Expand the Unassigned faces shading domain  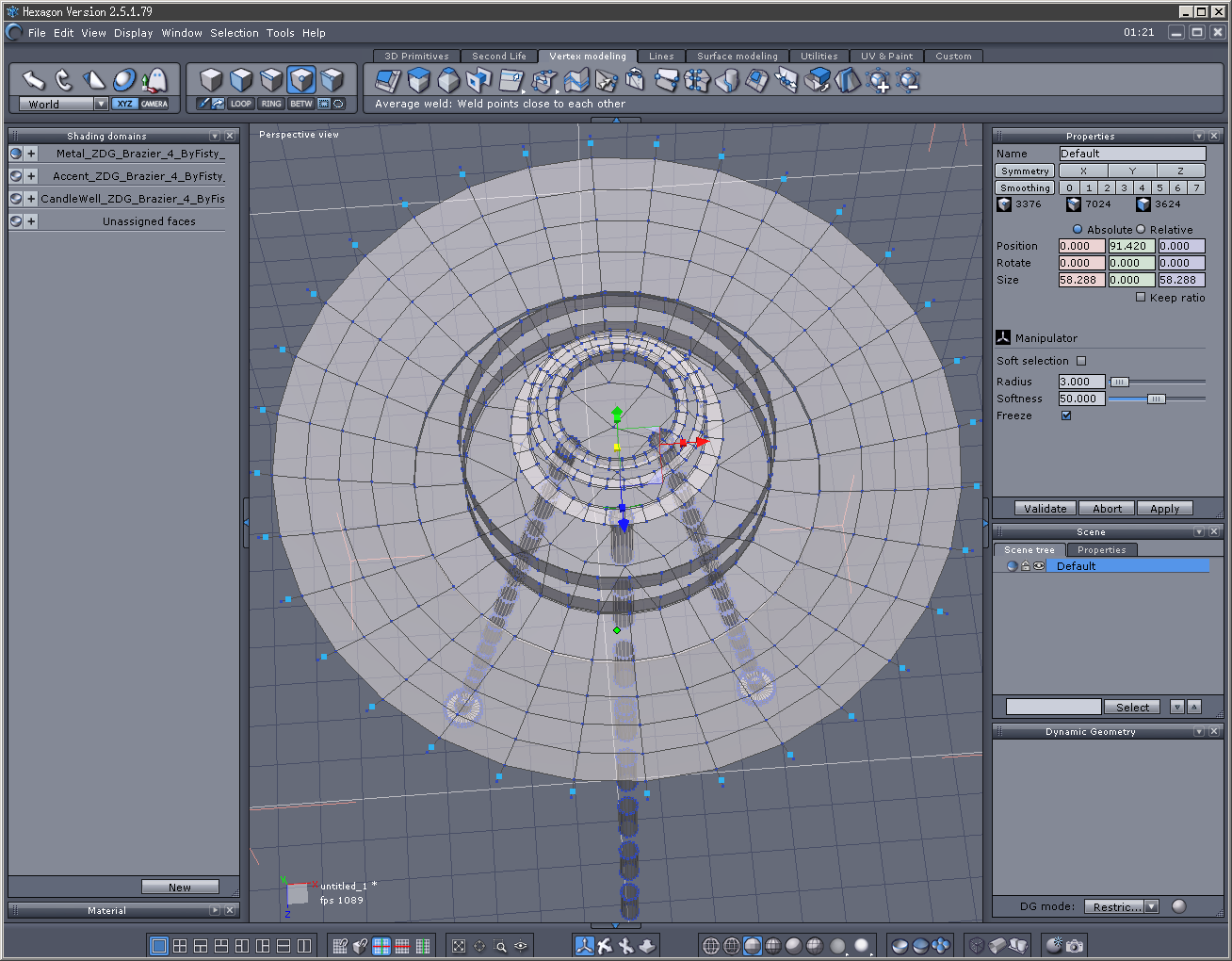pyautogui.click(x=31, y=221)
